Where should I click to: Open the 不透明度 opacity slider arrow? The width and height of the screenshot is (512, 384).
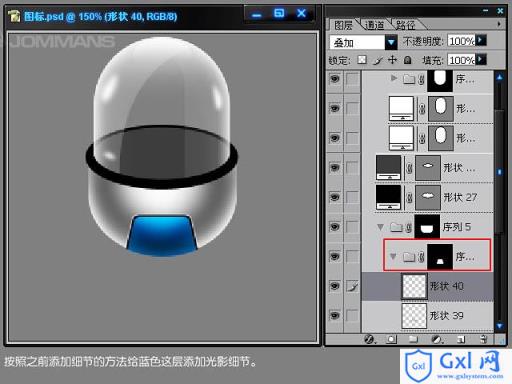(480, 40)
